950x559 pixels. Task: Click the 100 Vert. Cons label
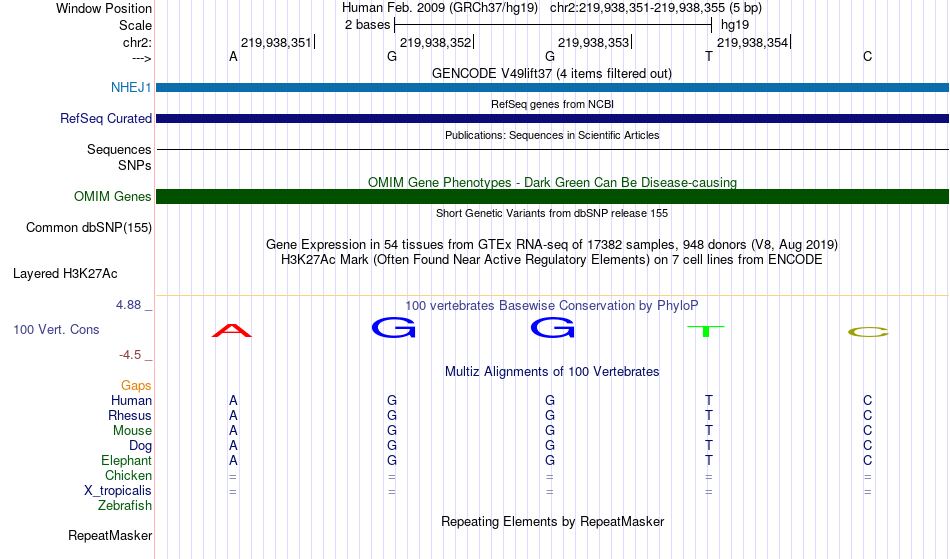[56, 329]
